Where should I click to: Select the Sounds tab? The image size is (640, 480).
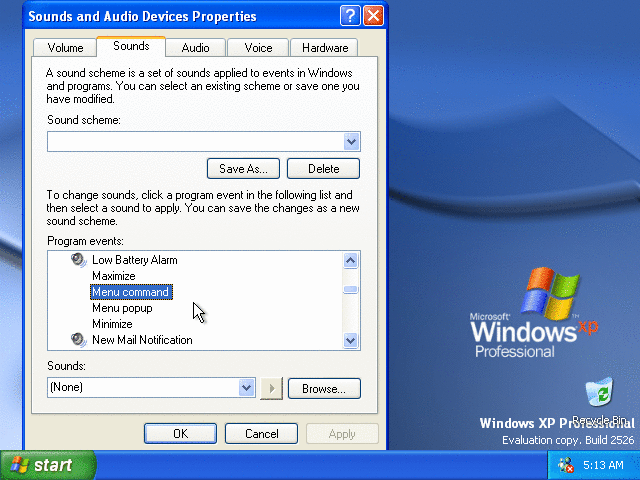pos(131,46)
